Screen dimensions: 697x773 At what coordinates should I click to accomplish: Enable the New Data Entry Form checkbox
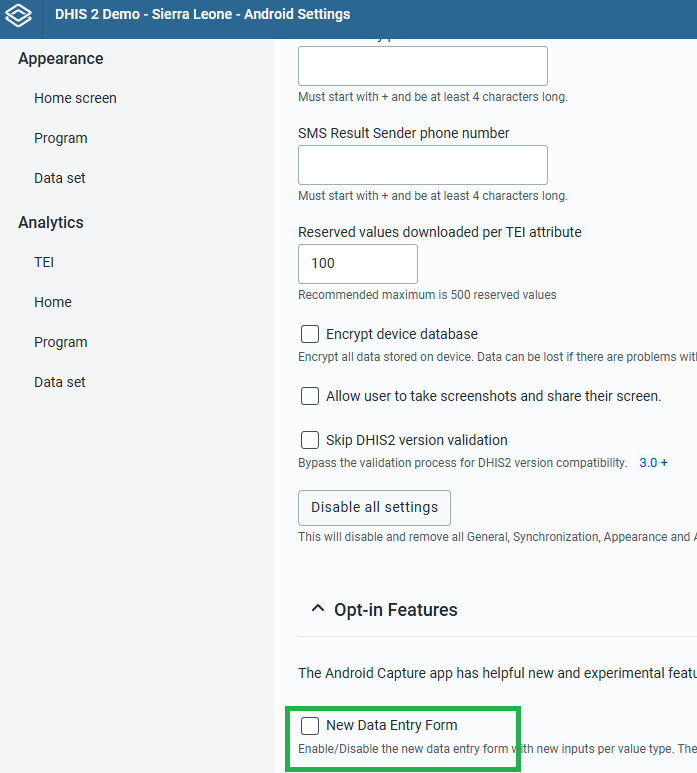[x=310, y=725]
